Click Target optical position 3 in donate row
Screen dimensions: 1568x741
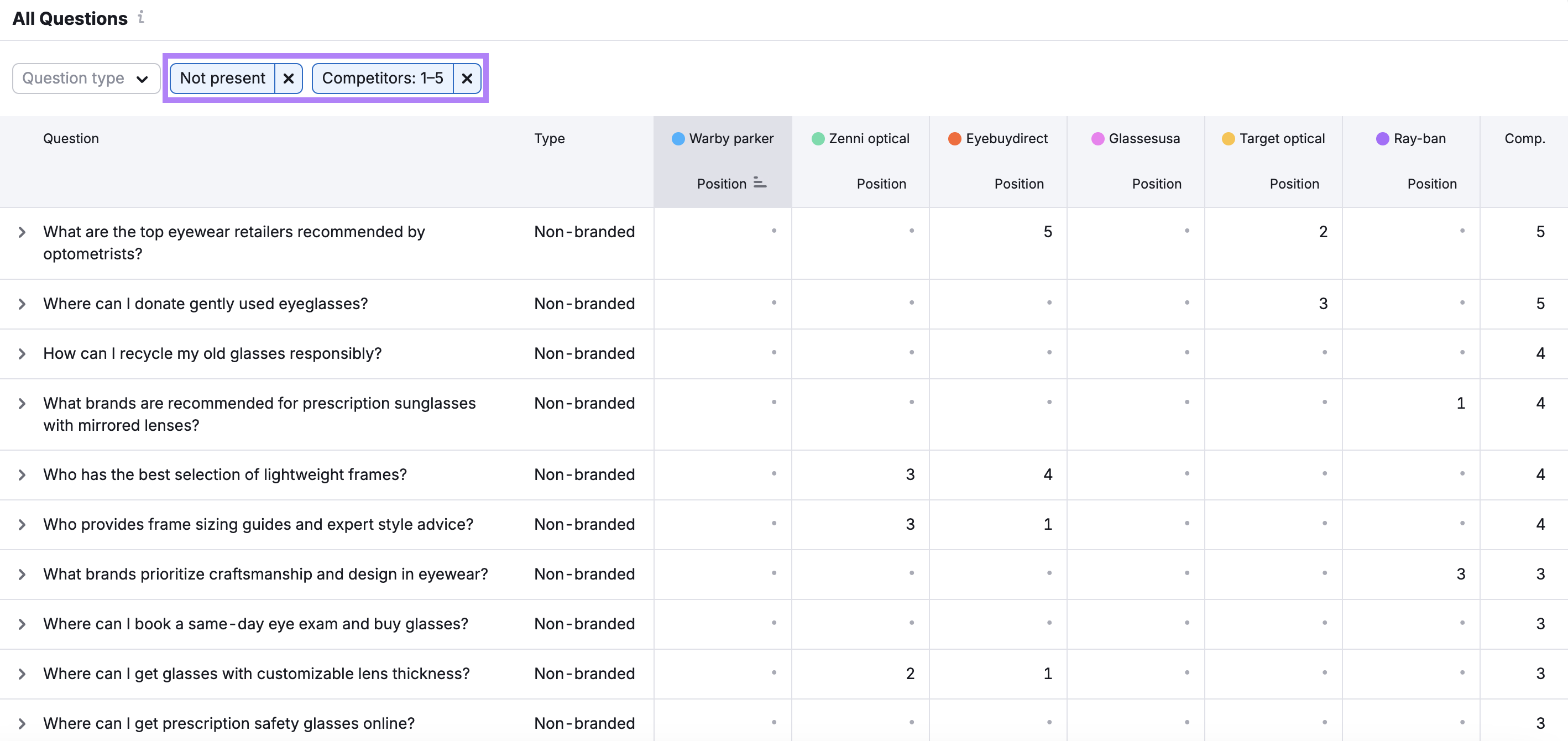(x=1323, y=304)
